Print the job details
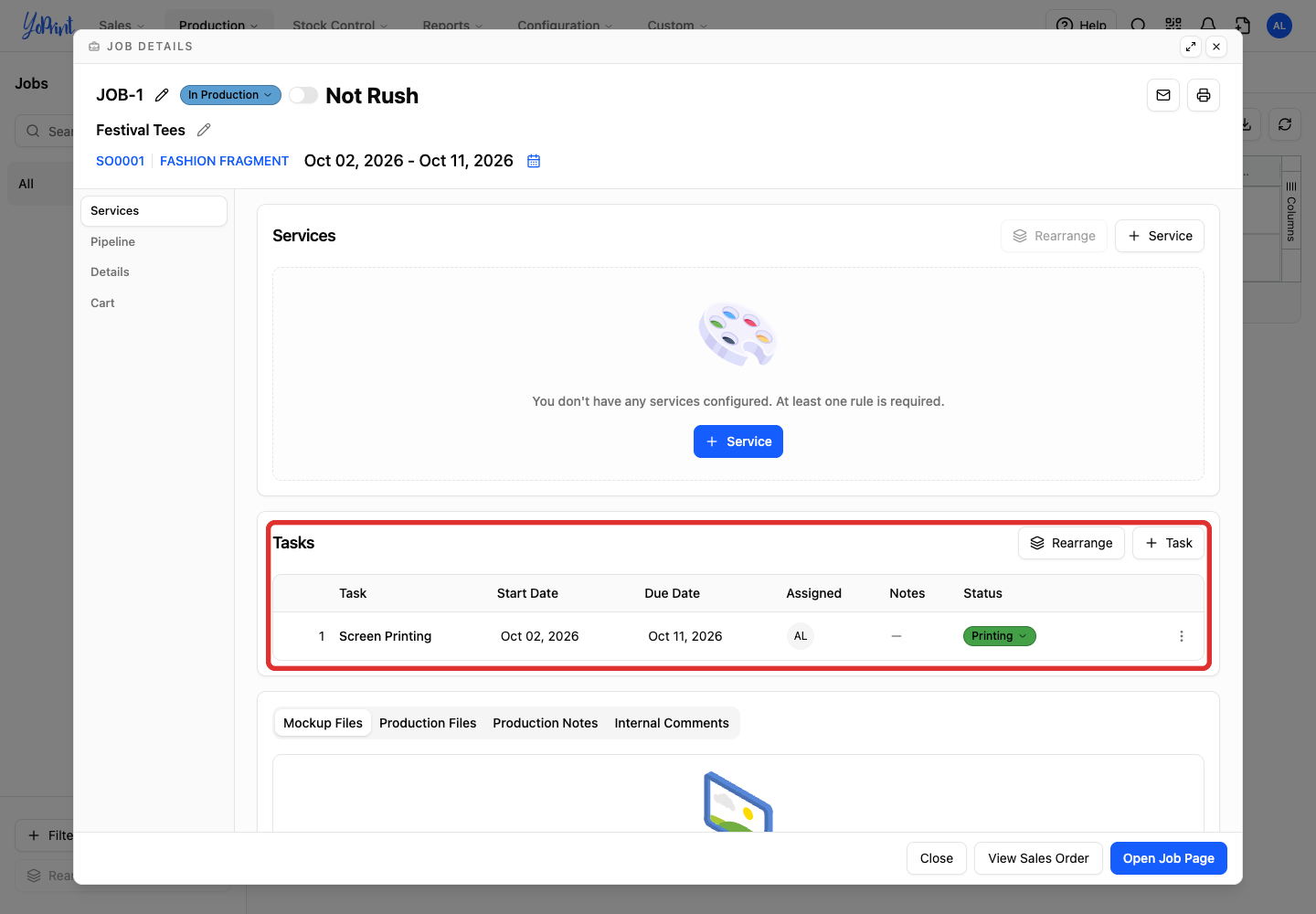 tap(1204, 95)
